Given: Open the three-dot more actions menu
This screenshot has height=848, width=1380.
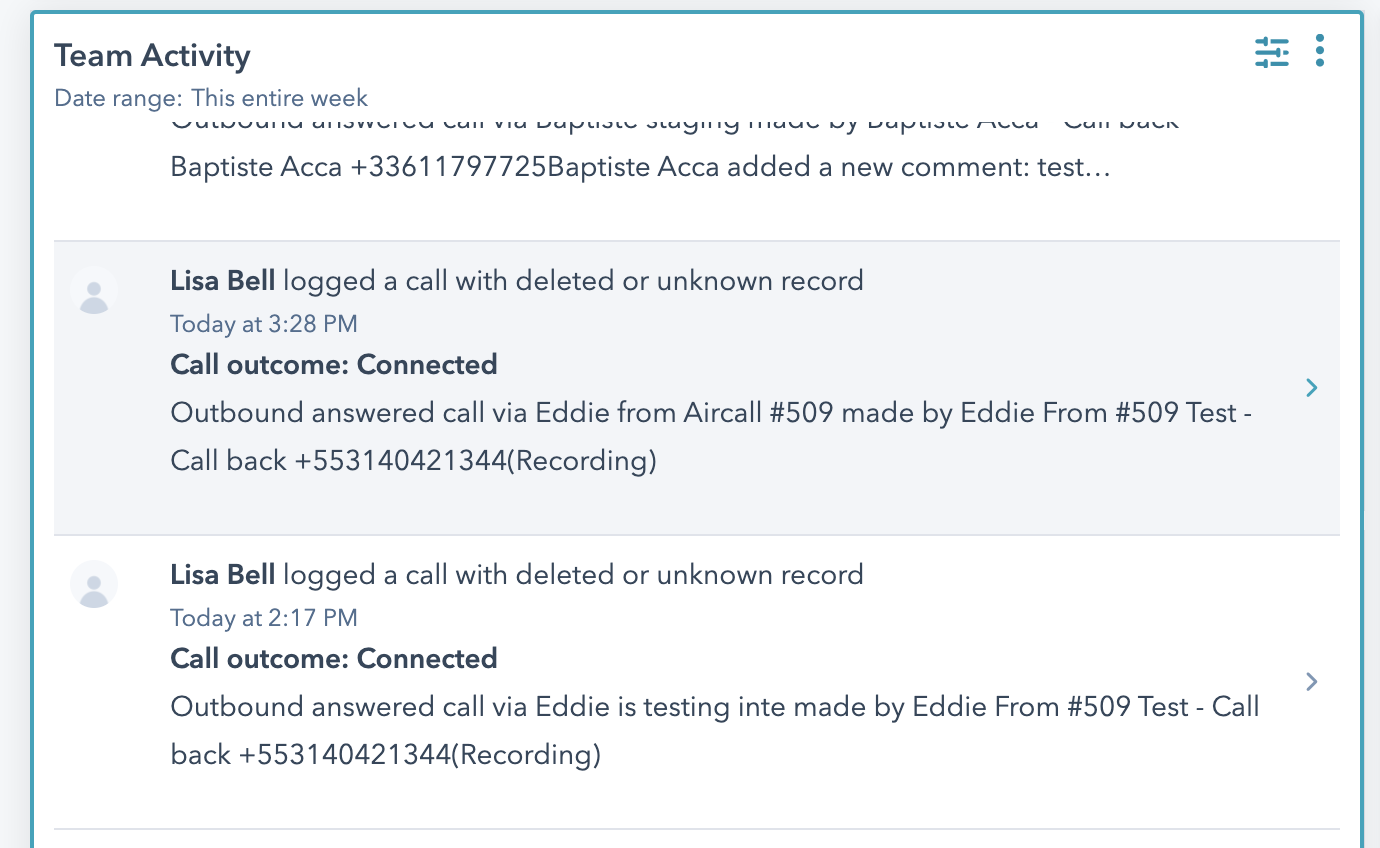Looking at the screenshot, I should click(x=1320, y=51).
